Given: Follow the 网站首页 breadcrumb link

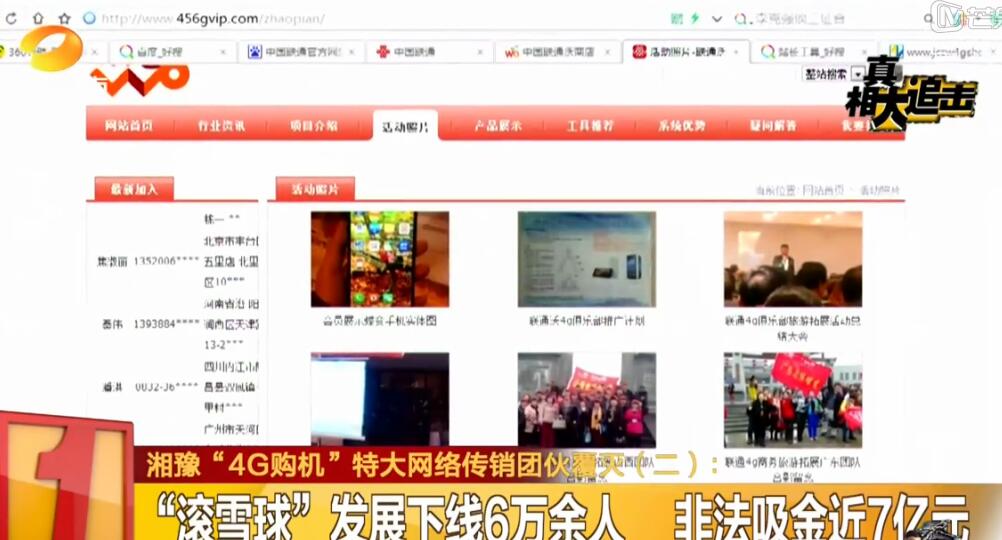Looking at the screenshot, I should 823,190.
